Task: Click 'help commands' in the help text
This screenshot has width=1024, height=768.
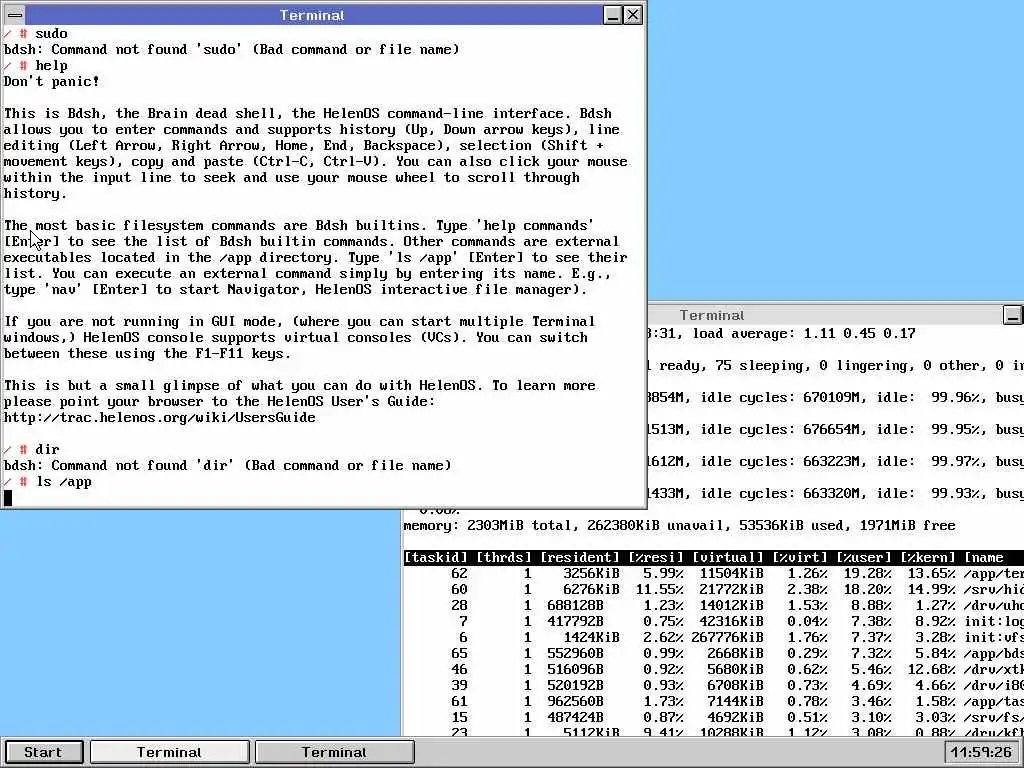Action: click(x=535, y=225)
